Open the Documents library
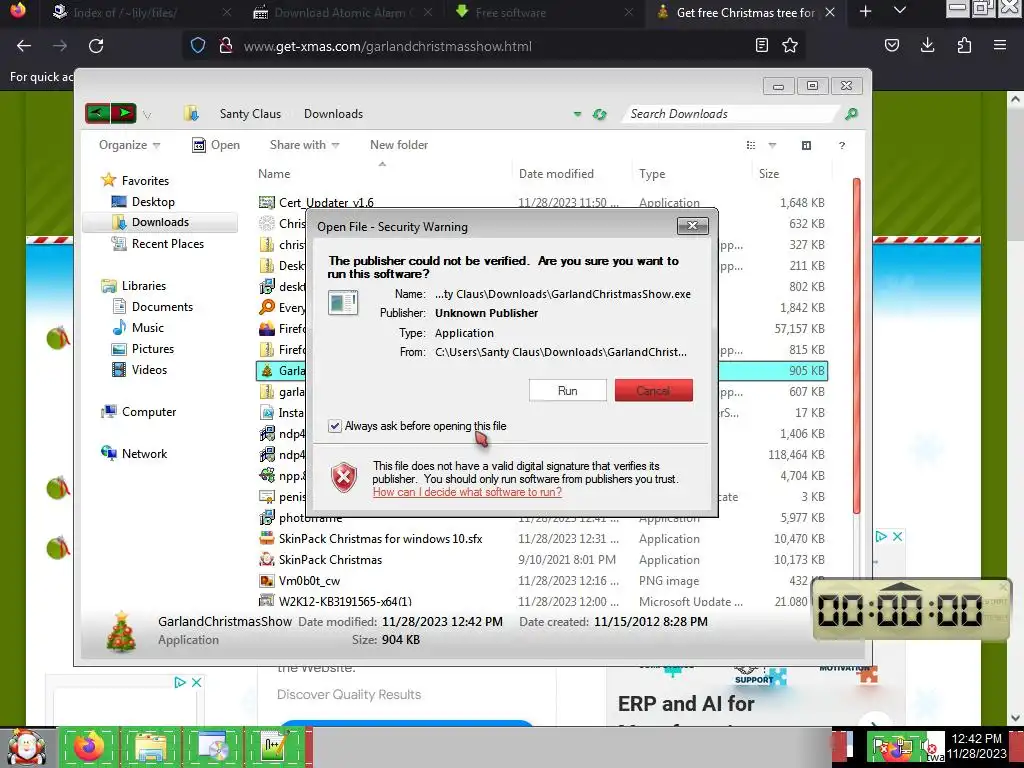 tap(153, 306)
